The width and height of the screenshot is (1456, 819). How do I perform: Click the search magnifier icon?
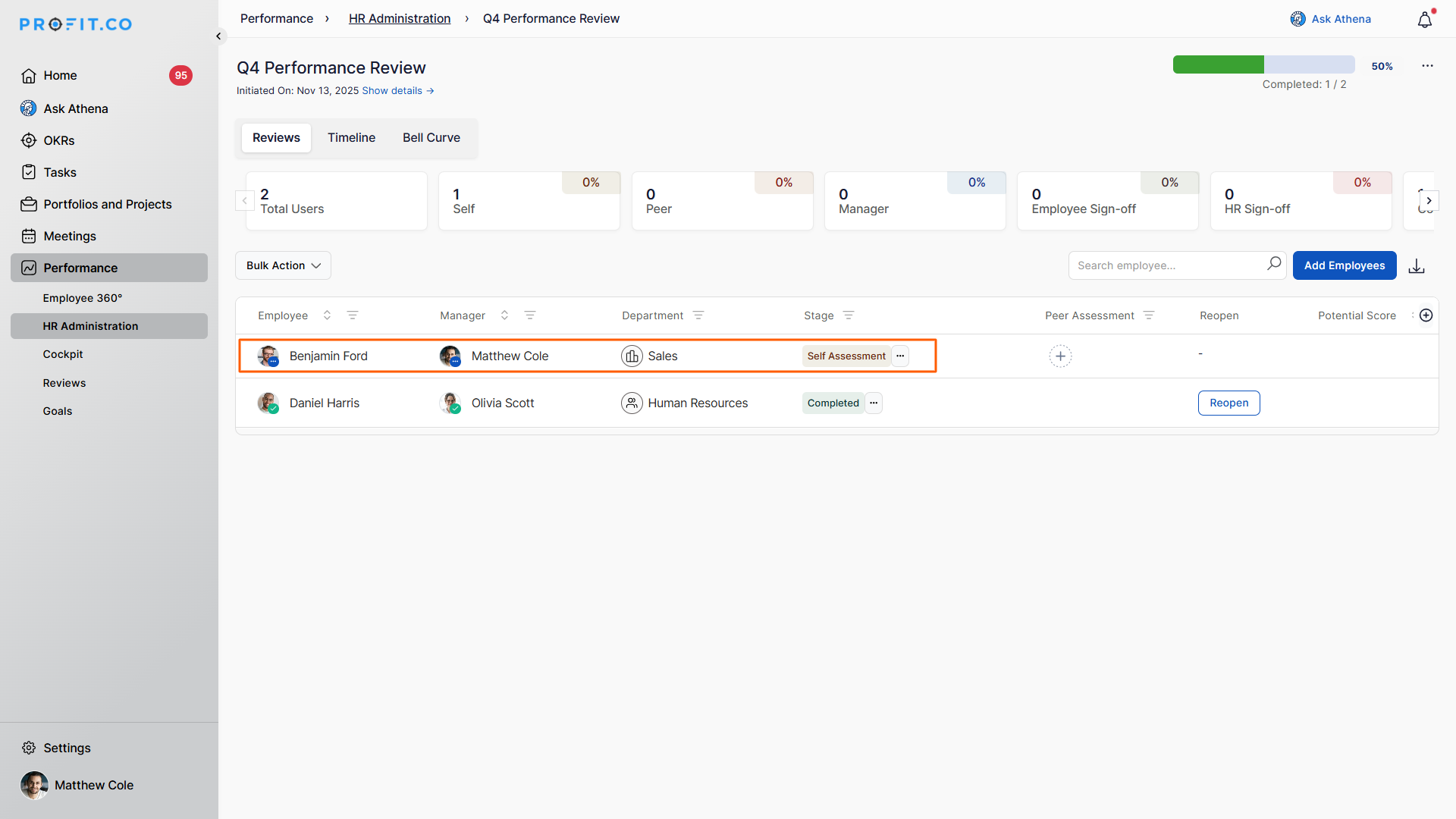pyautogui.click(x=1274, y=264)
